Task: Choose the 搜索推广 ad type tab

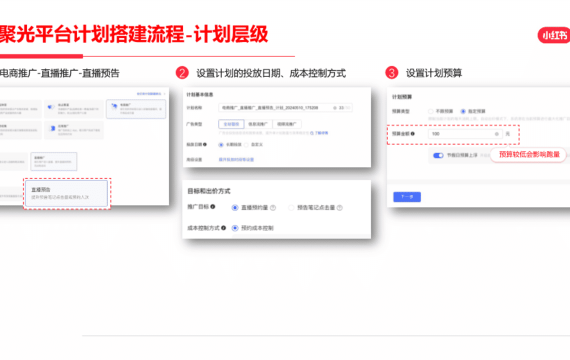Action: coord(287,124)
